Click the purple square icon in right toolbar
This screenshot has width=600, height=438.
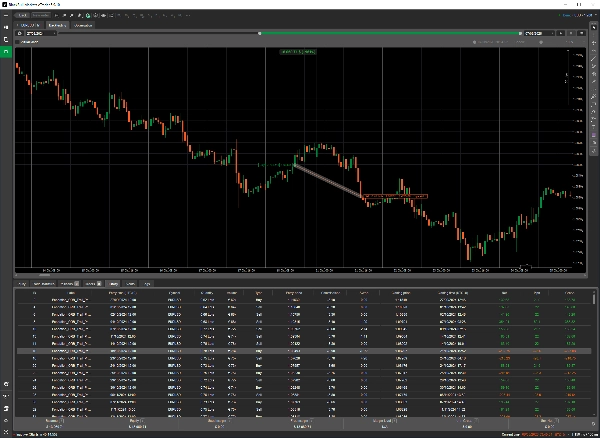pos(594,135)
